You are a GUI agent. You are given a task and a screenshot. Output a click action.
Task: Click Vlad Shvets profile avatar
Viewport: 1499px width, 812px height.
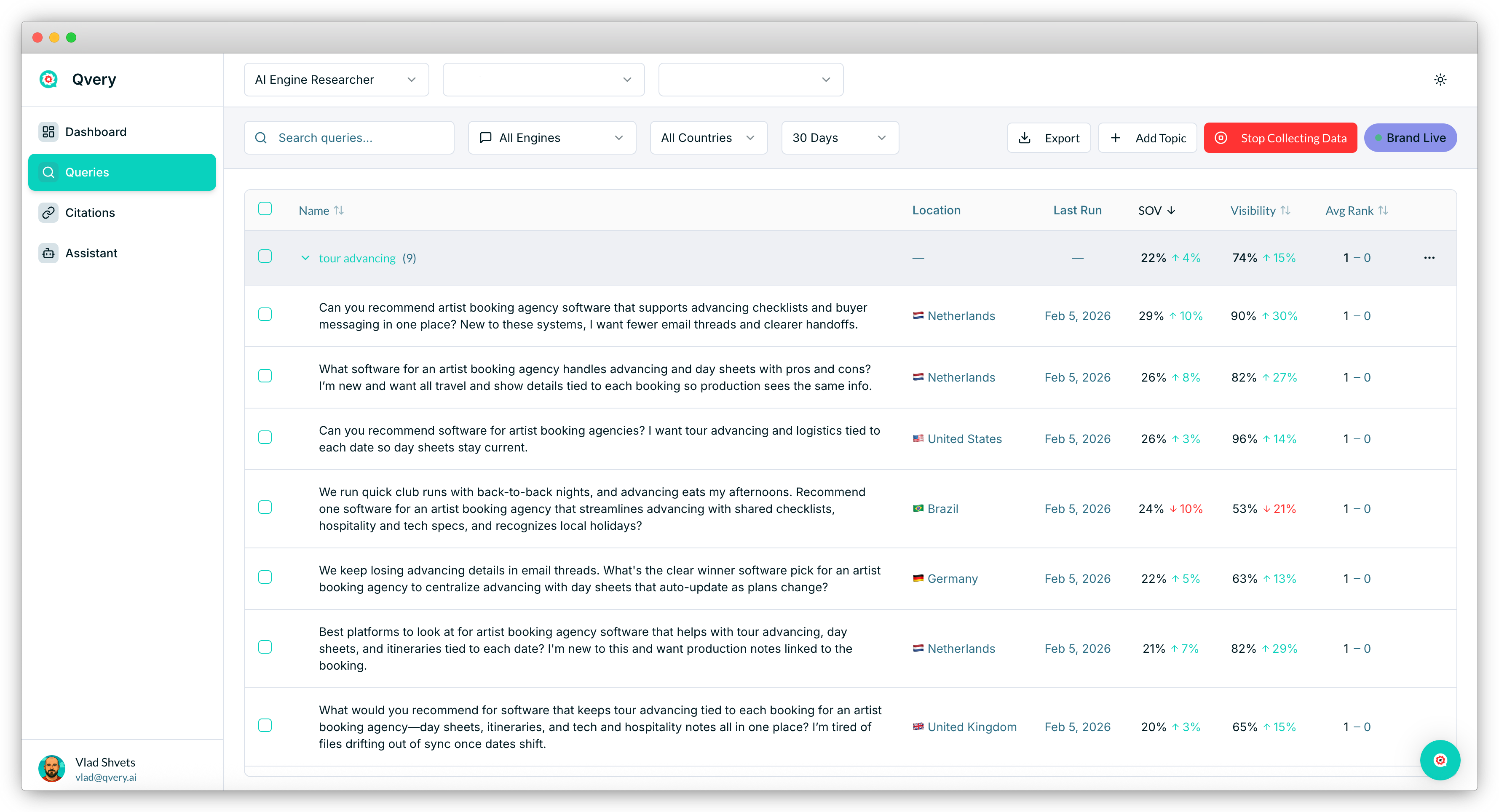(52, 768)
